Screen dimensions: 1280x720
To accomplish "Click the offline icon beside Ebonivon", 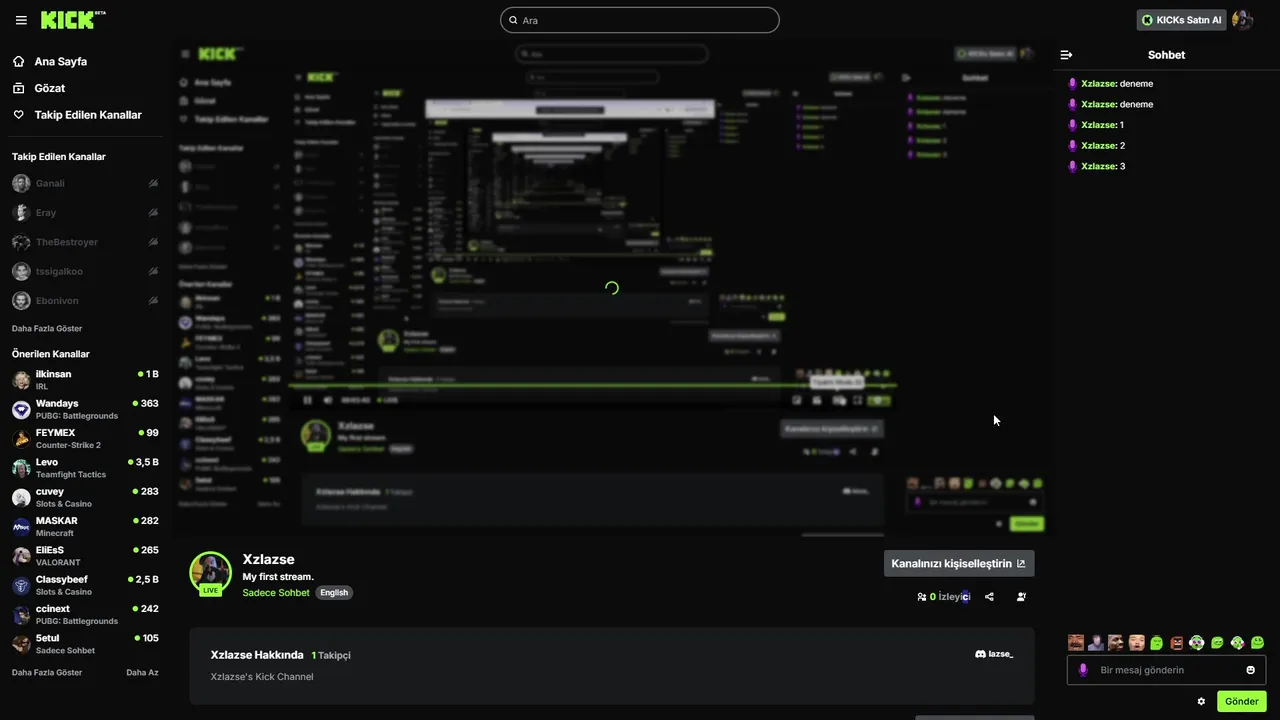I will (153, 300).
